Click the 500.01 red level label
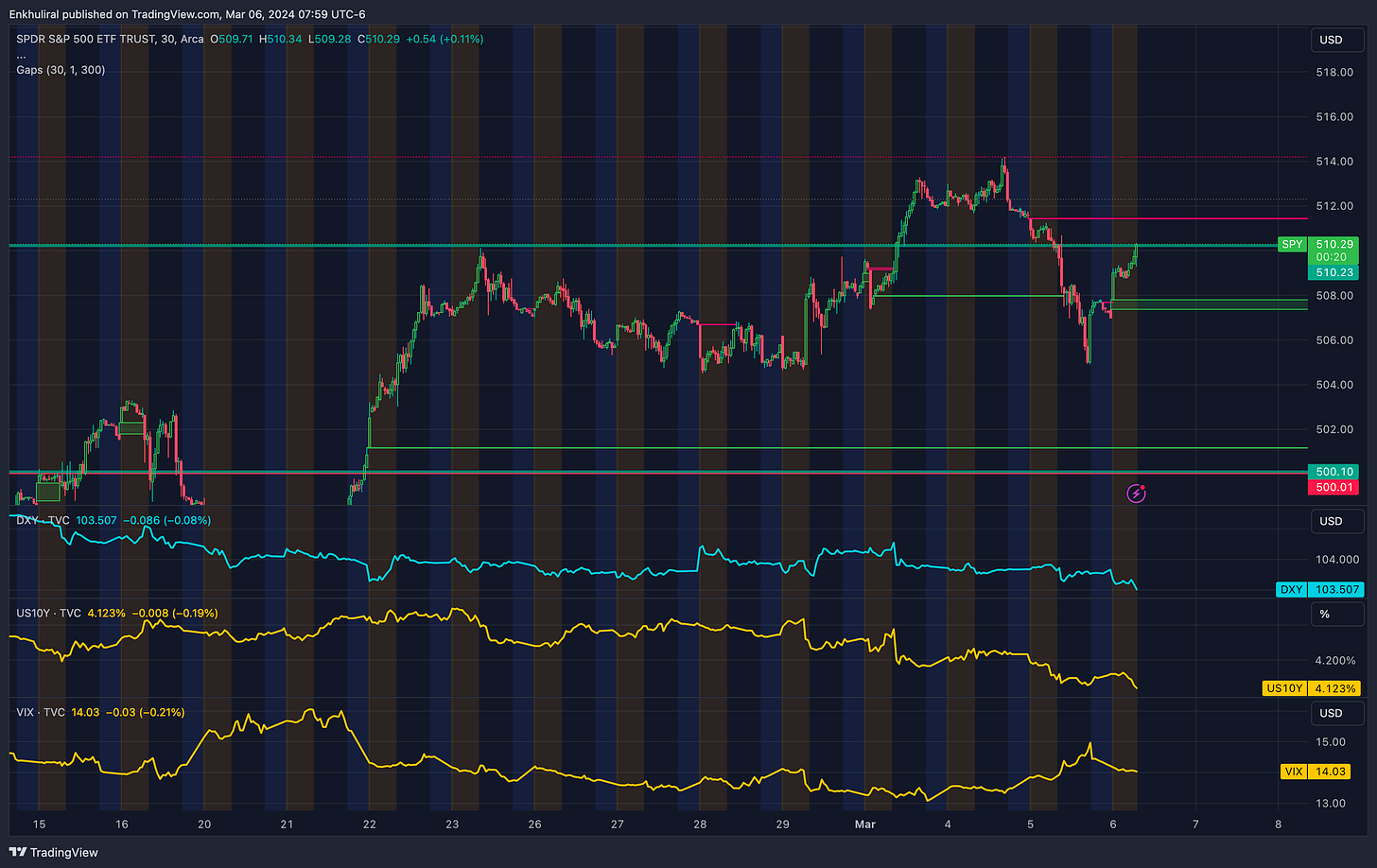 (1334, 487)
